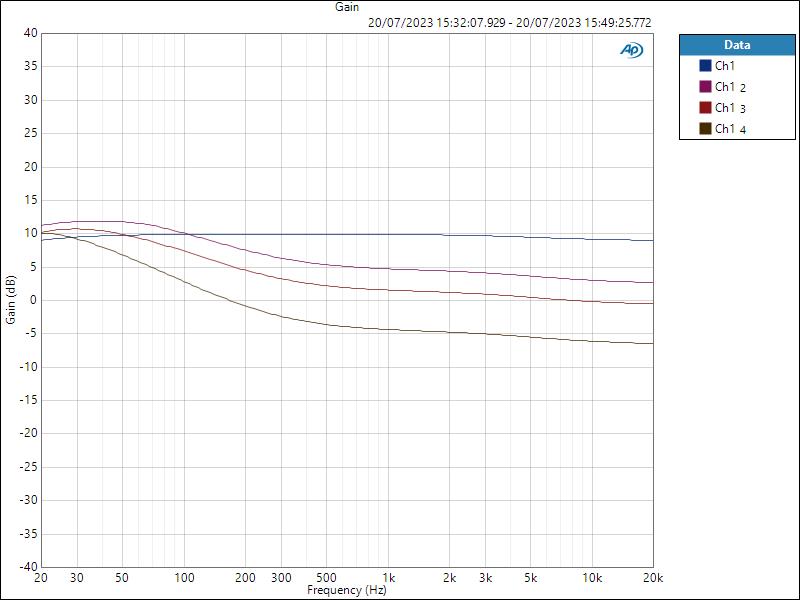Select the purple Ch1 2 color swatch
Screen dimensions: 800x600
tap(705, 87)
